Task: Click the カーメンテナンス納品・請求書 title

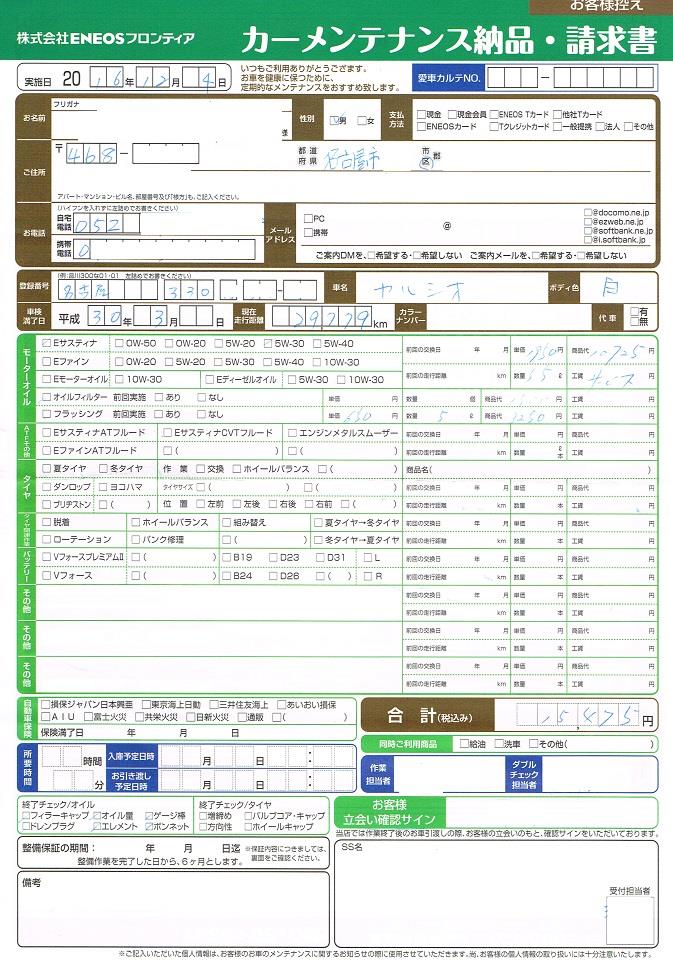Action: [x=449, y=40]
